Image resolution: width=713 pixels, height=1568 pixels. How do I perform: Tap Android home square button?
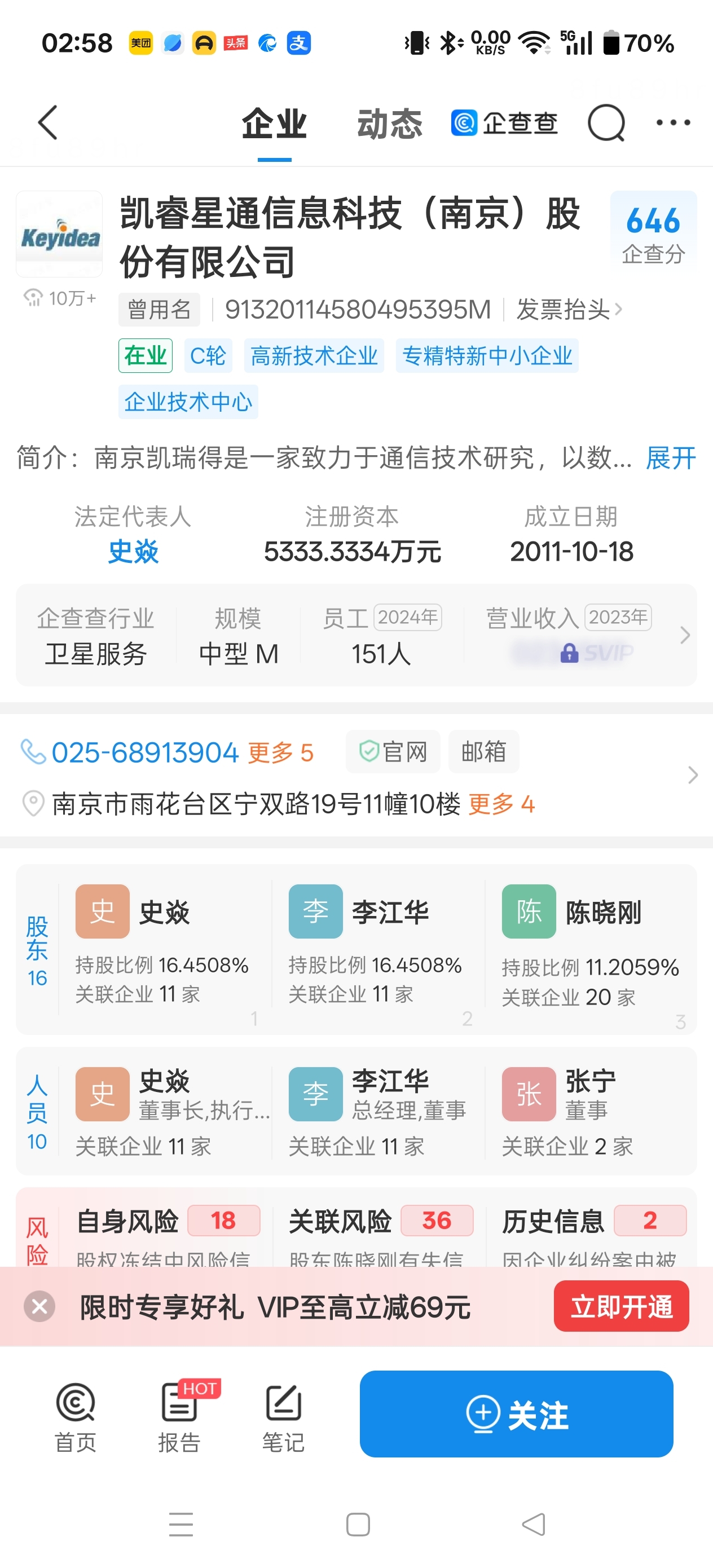[x=358, y=1524]
